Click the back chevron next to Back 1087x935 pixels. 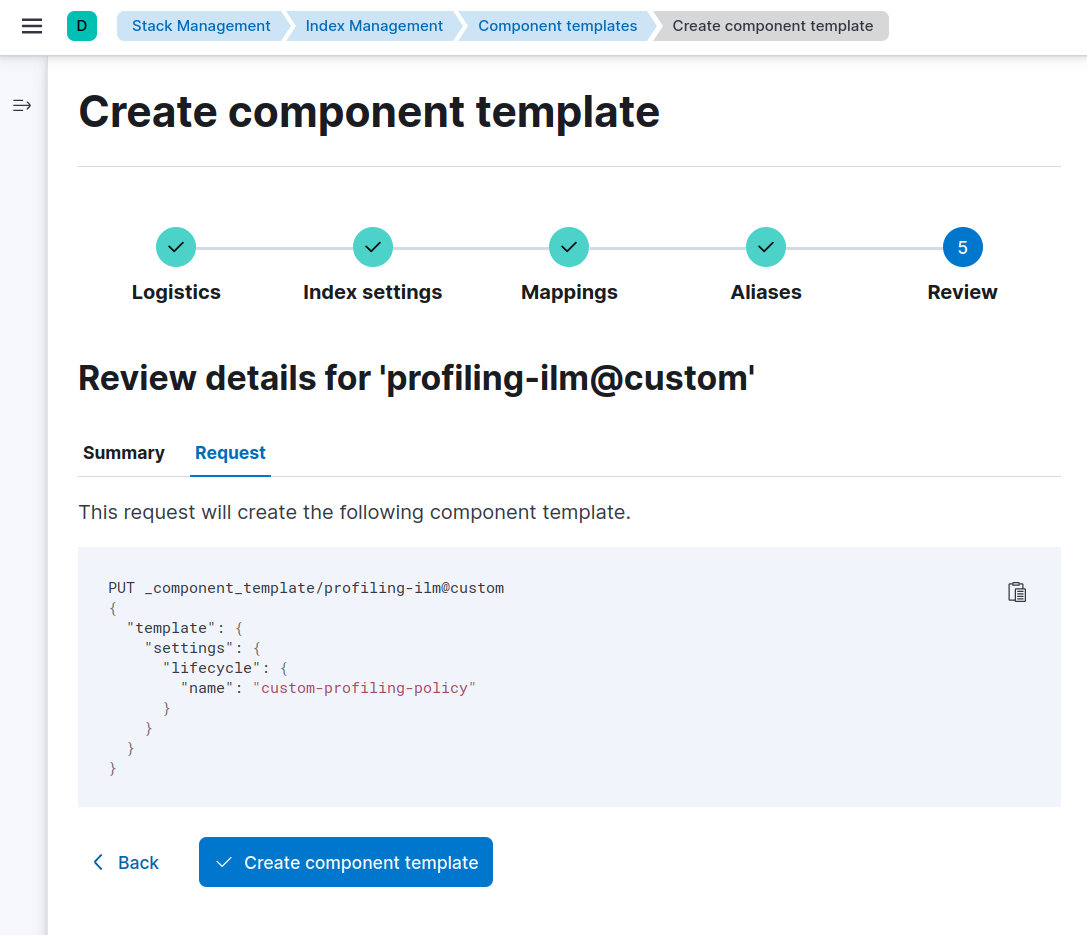[x=98, y=862]
